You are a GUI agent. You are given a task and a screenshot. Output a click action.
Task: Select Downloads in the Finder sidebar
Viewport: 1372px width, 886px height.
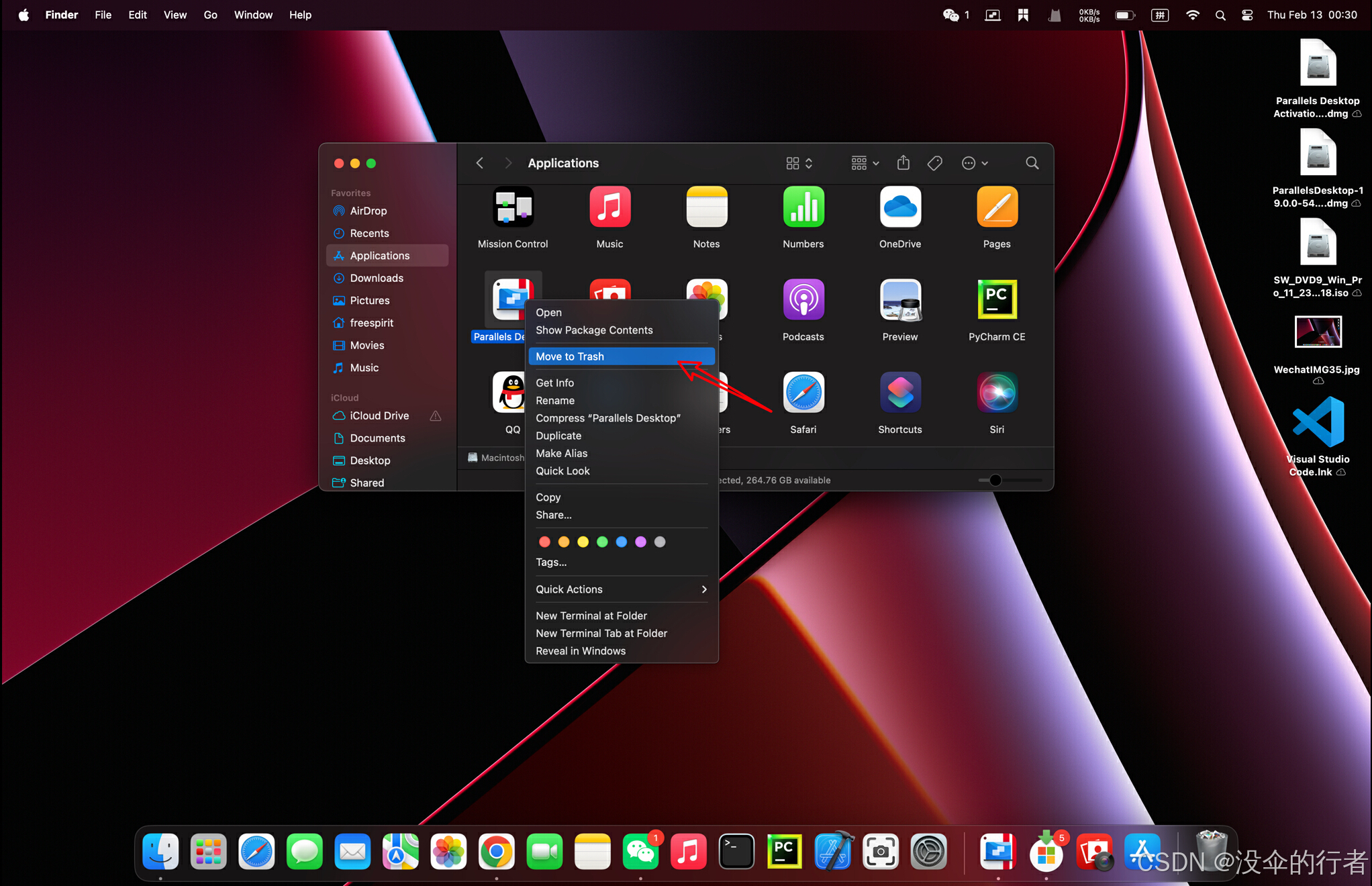tap(376, 278)
